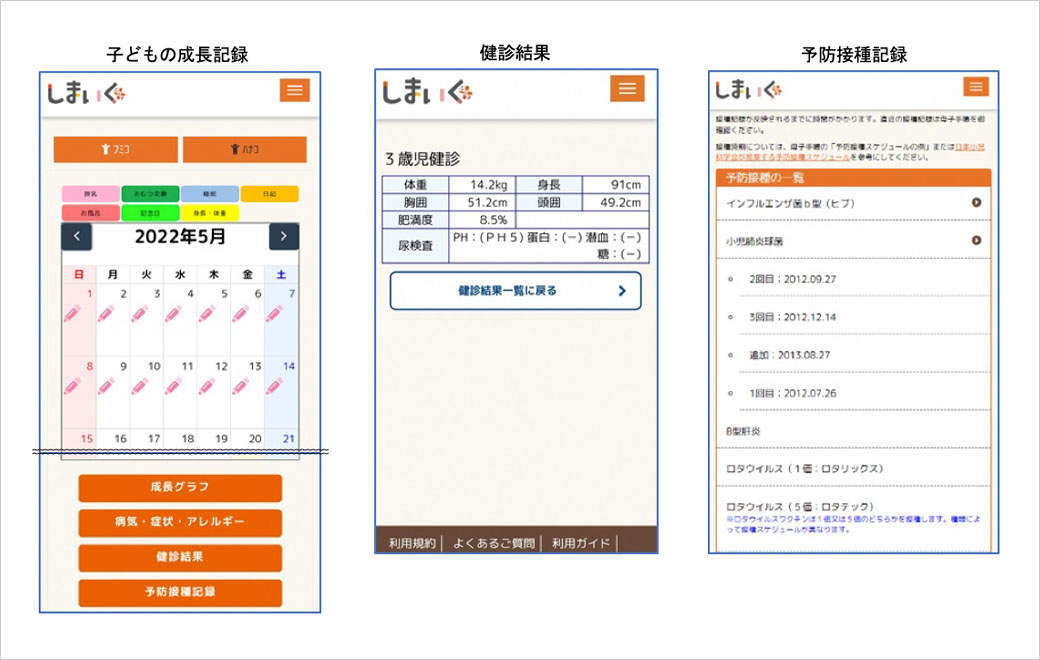
Task: Open hamburger menu in 予防接種記録 screen
Action: (x=976, y=86)
